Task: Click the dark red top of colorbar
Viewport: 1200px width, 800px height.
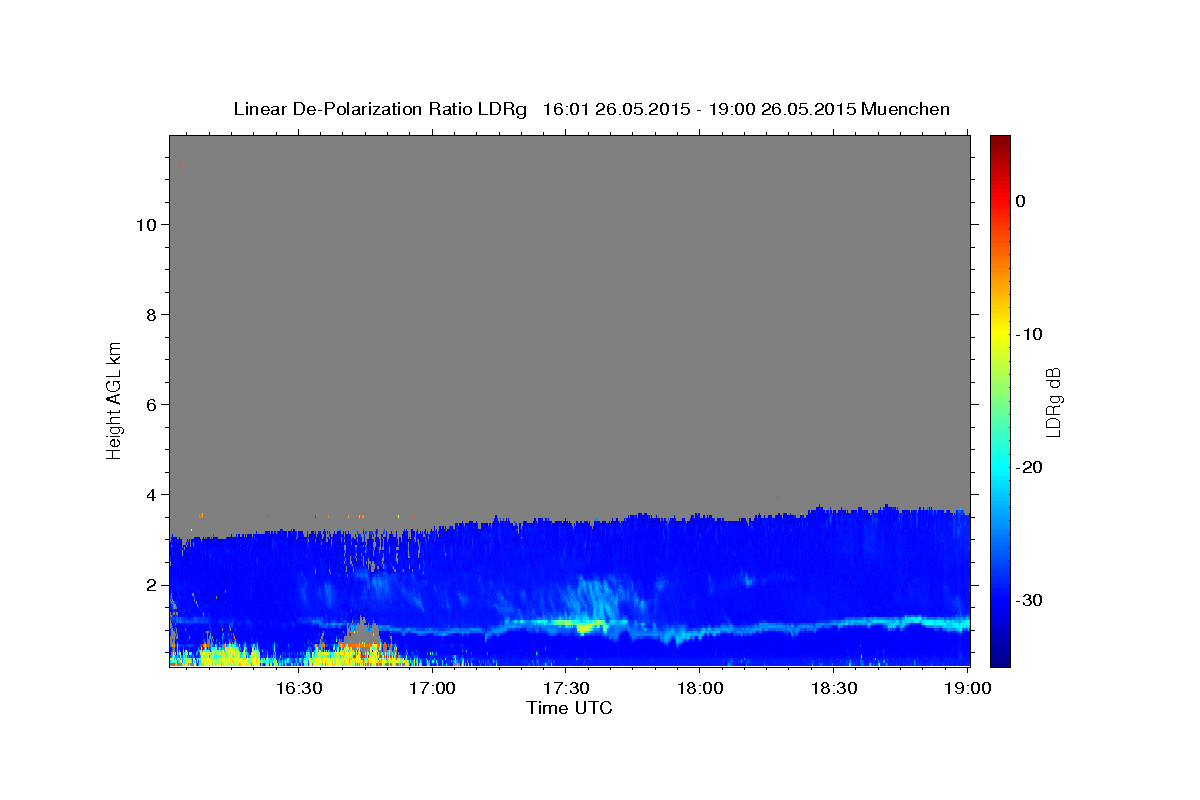Action: (1000, 143)
